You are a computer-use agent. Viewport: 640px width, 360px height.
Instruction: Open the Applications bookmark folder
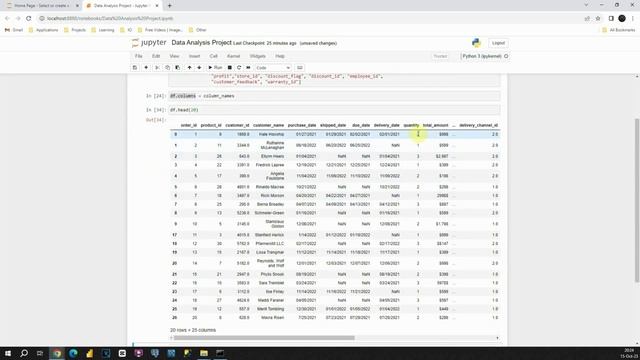point(43,30)
